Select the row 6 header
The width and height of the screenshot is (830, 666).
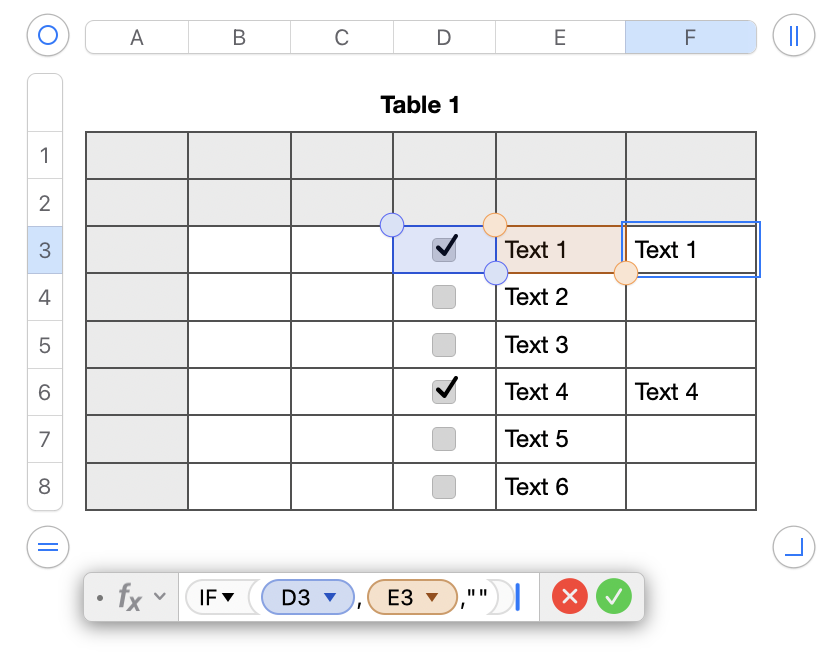point(45,392)
